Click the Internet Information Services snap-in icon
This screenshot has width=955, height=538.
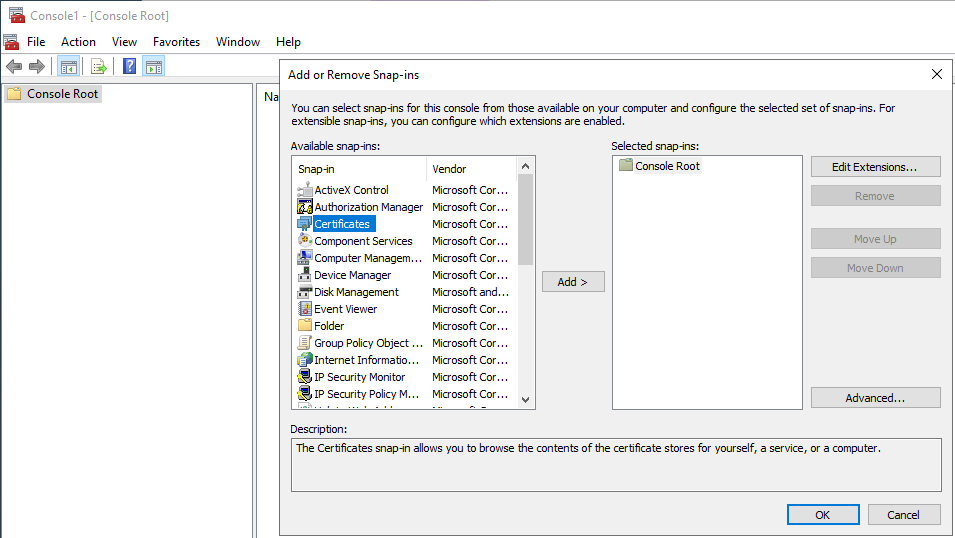coord(305,360)
